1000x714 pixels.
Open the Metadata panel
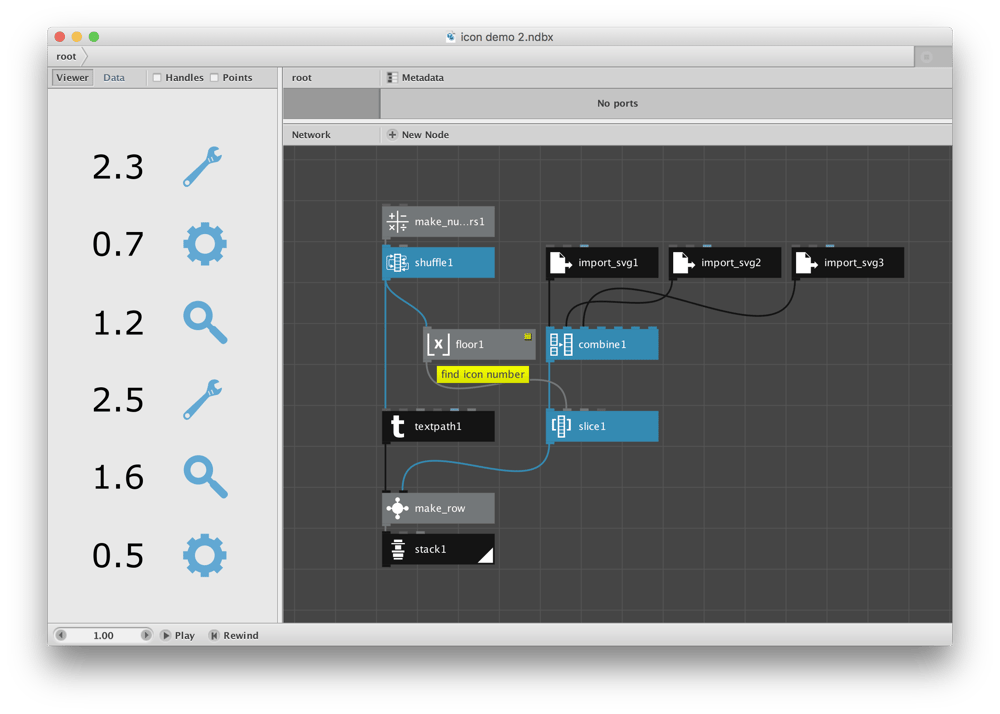(x=415, y=78)
